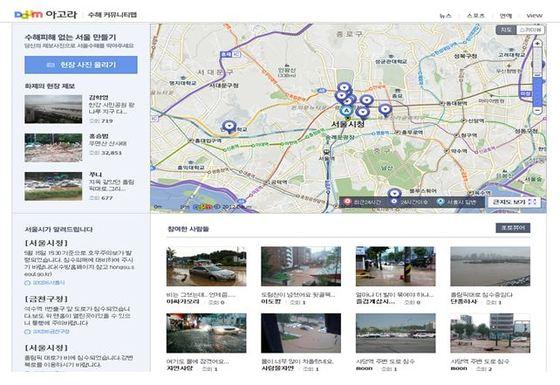Zoom in with the map plus button
This screenshot has height=385, width=560.
click(538, 44)
